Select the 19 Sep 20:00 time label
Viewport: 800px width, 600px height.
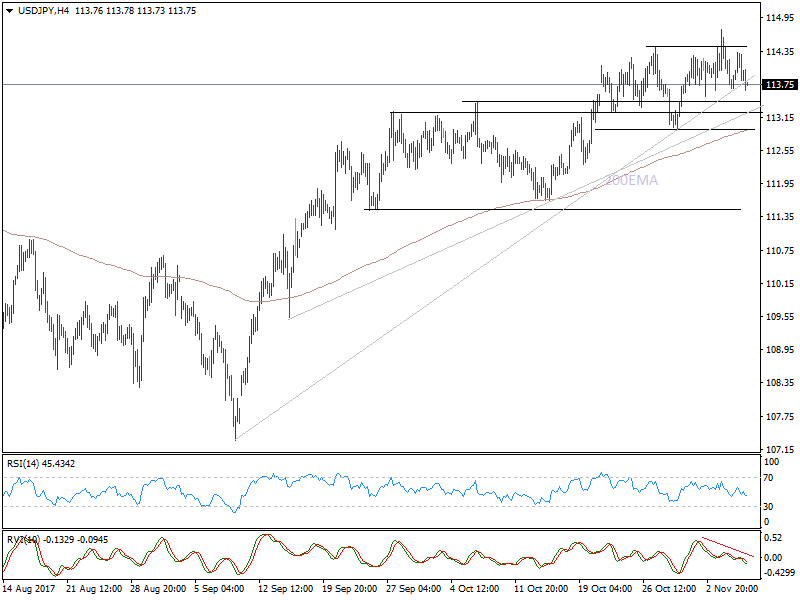click(349, 589)
